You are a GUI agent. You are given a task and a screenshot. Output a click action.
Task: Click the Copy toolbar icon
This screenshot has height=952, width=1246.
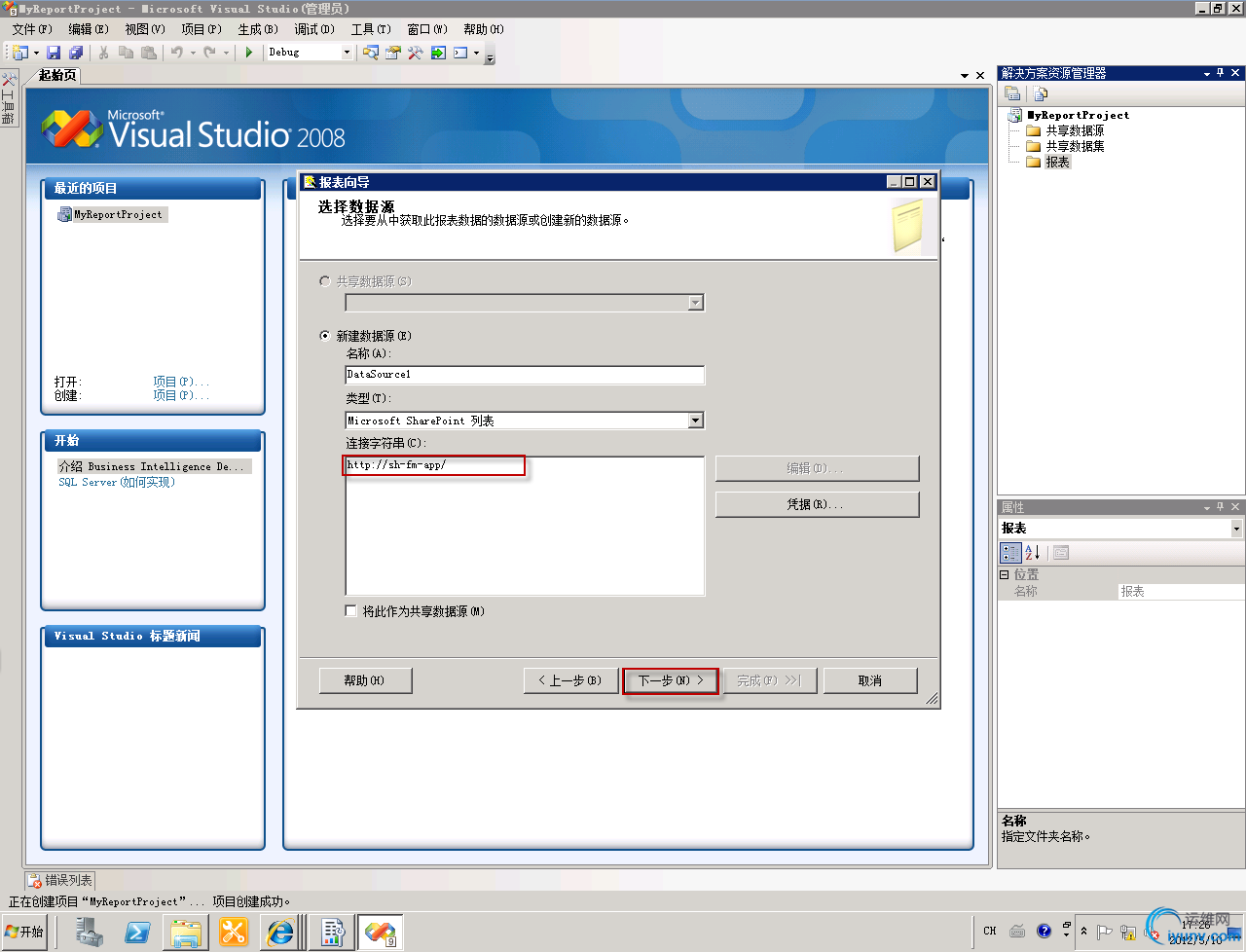(x=126, y=53)
